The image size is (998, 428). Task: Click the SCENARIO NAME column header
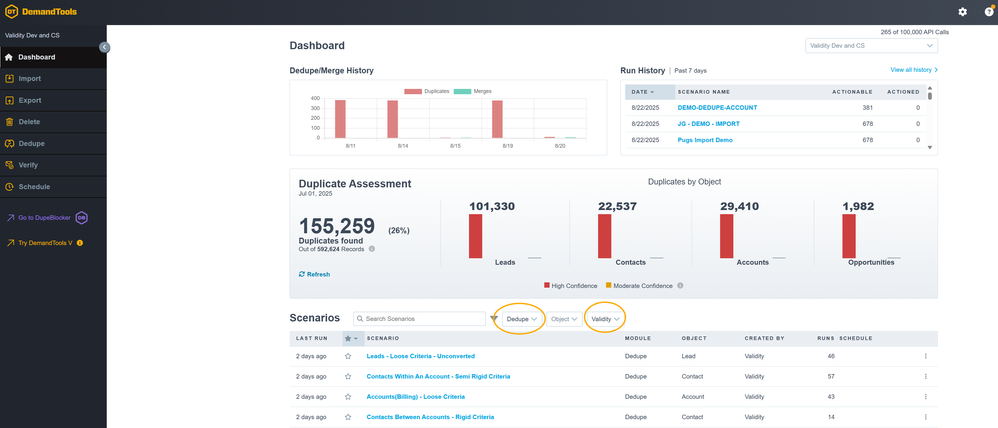[x=703, y=92]
